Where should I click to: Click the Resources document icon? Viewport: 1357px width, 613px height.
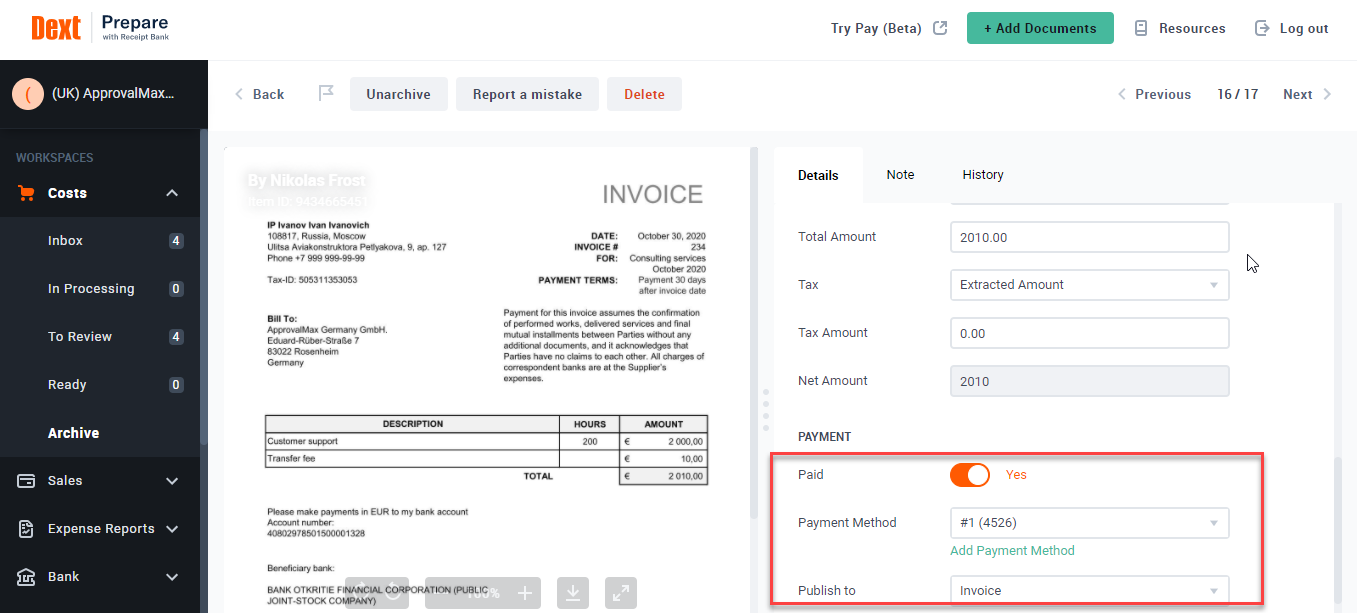tap(1141, 28)
